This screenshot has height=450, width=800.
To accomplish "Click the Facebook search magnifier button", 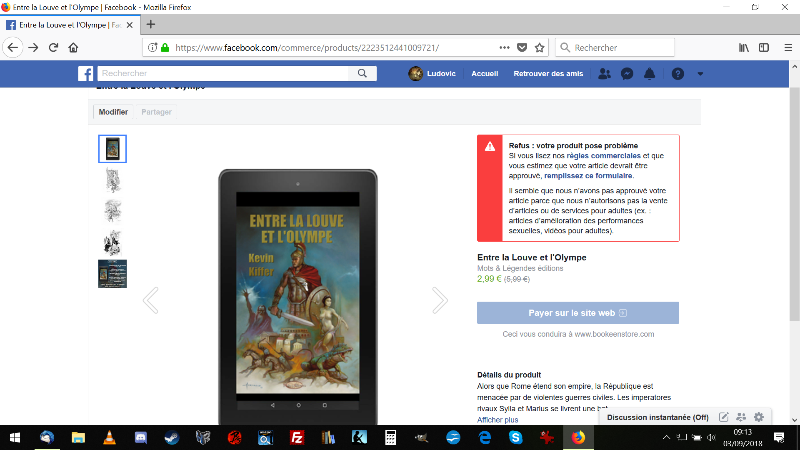I will 362,73.
